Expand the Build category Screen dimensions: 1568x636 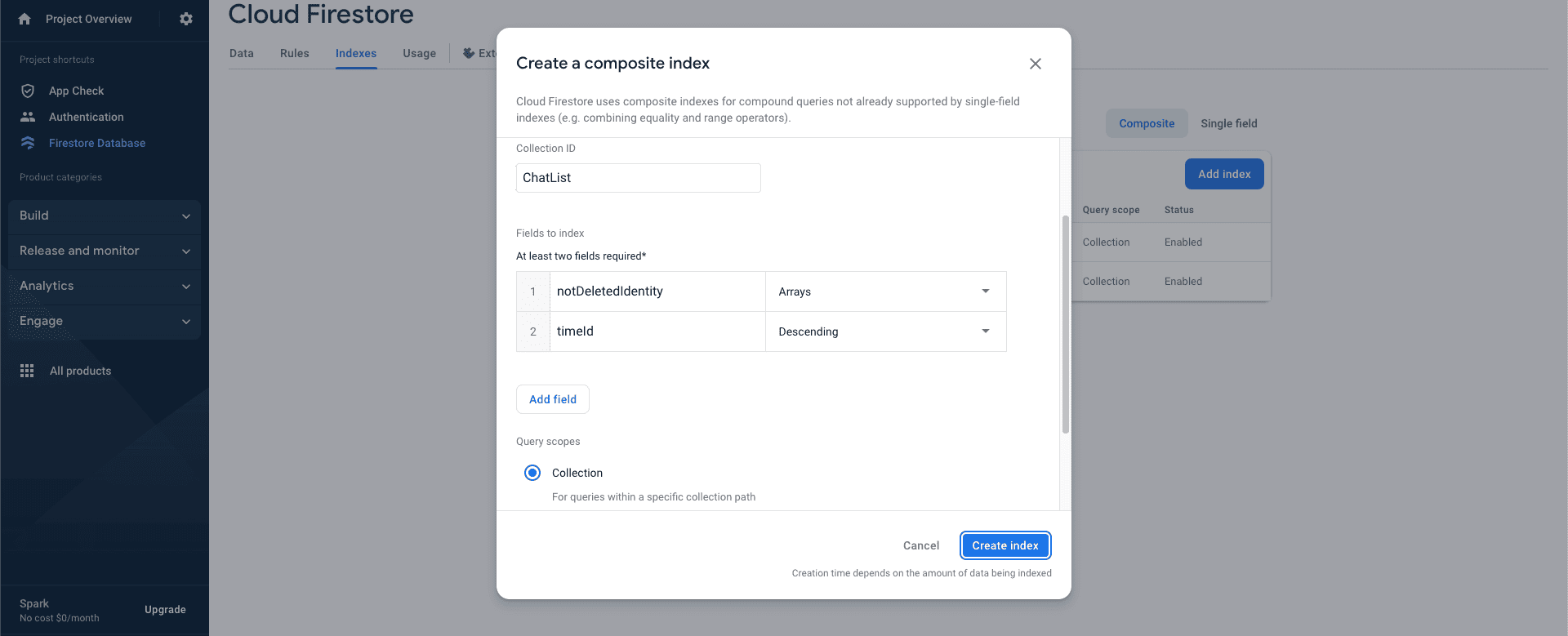[105, 216]
